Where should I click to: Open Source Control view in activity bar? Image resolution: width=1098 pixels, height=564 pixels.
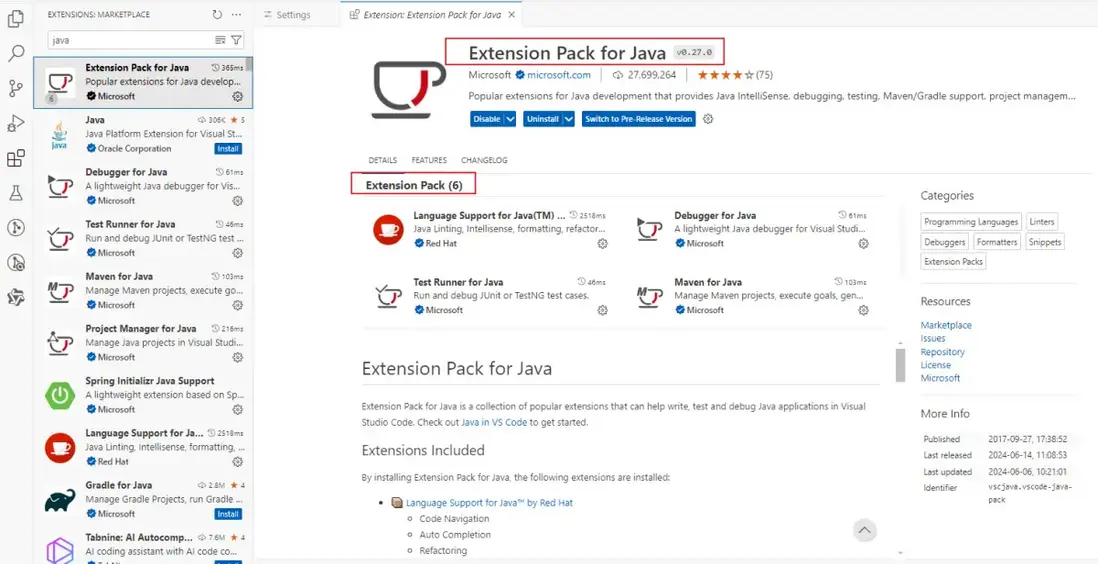click(x=15, y=88)
